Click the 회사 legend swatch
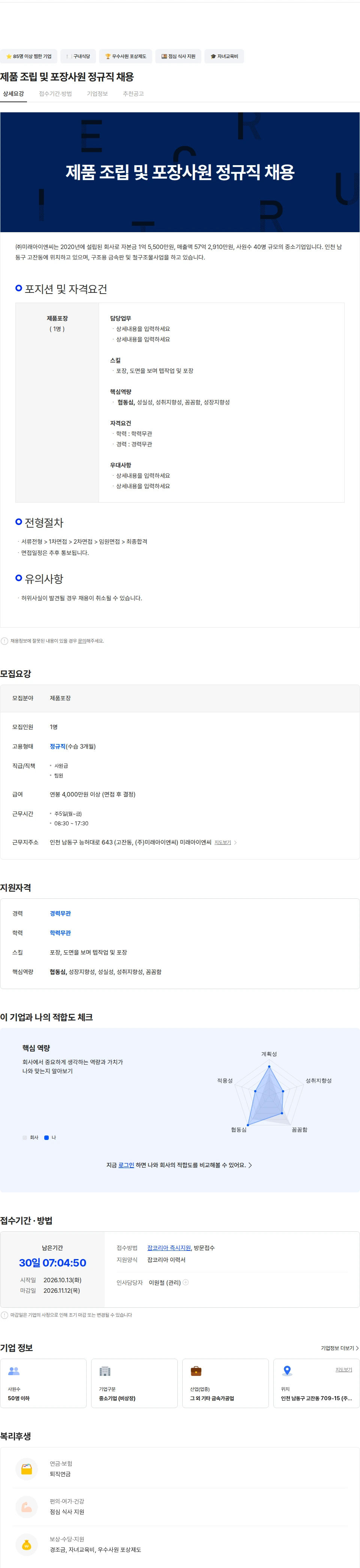Screen dimensions: 360x1568 25,1138
